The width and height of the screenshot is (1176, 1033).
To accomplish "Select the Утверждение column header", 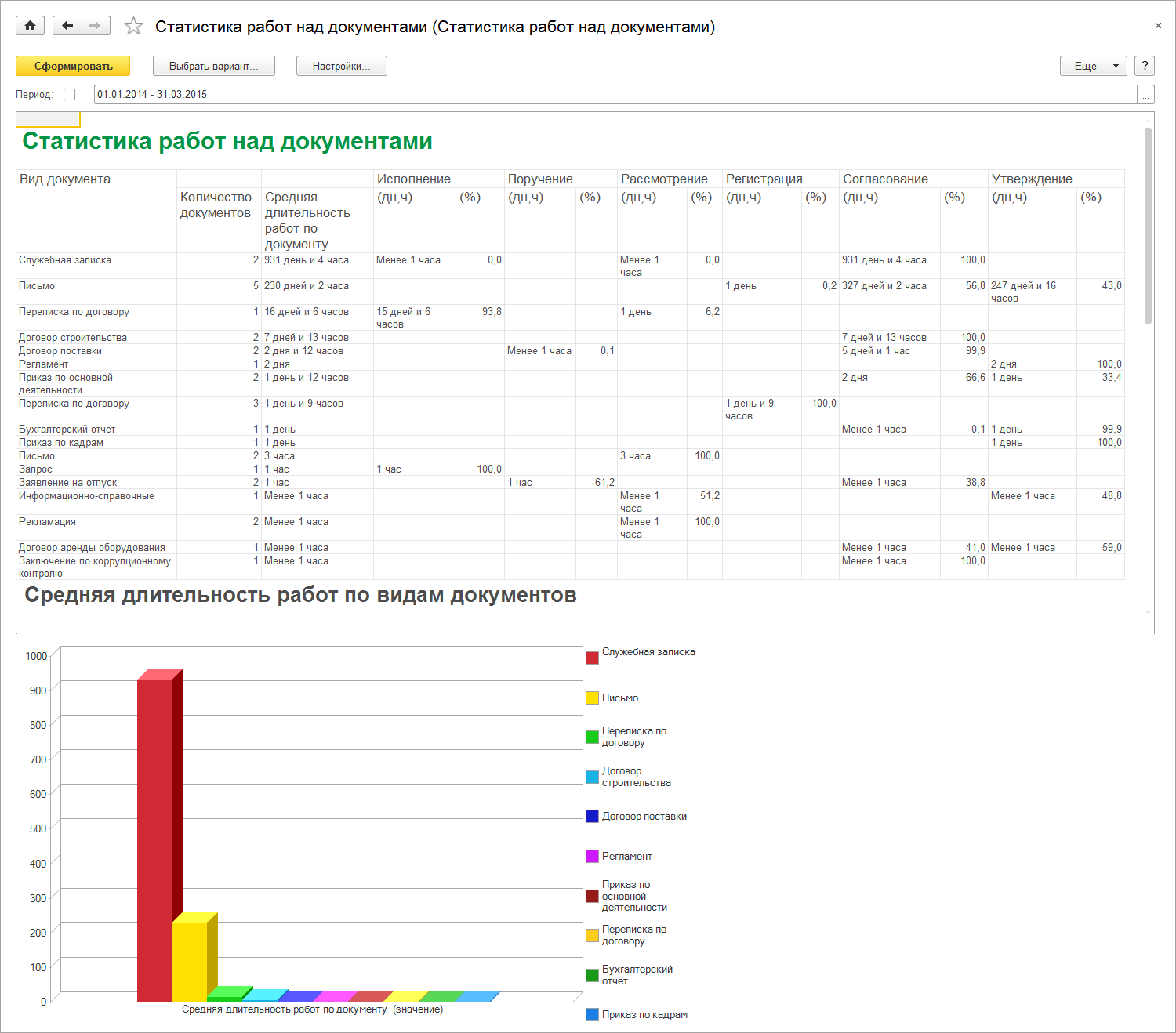I will pos(1032,179).
